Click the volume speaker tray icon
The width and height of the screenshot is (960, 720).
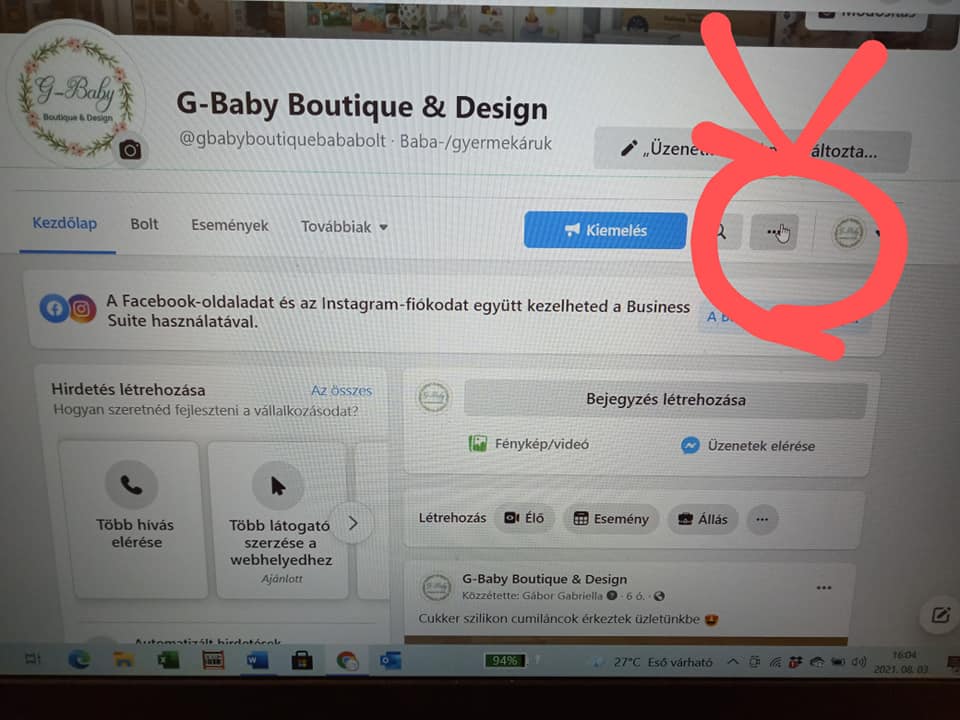tap(859, 662)
